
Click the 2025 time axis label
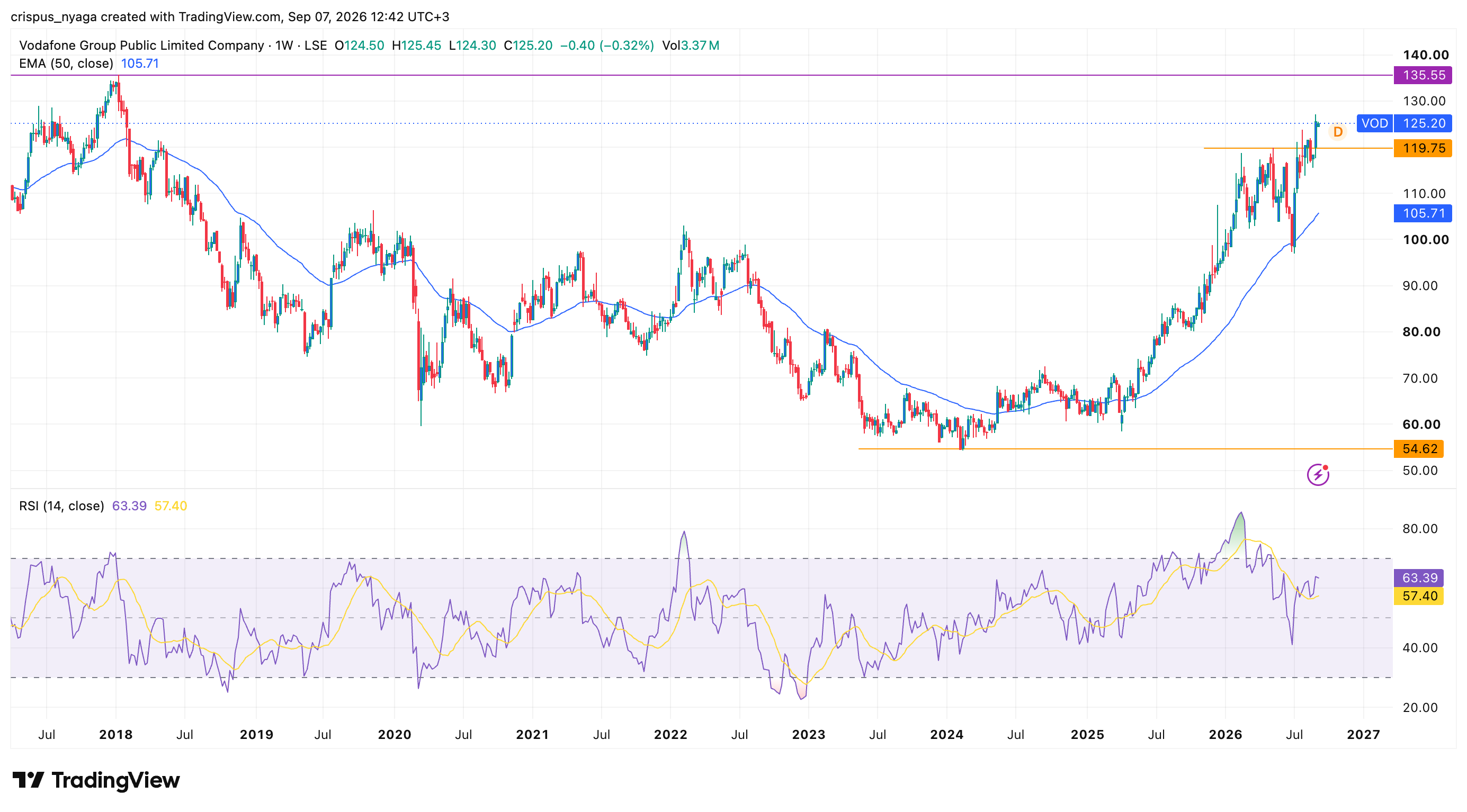point(1087,735)
